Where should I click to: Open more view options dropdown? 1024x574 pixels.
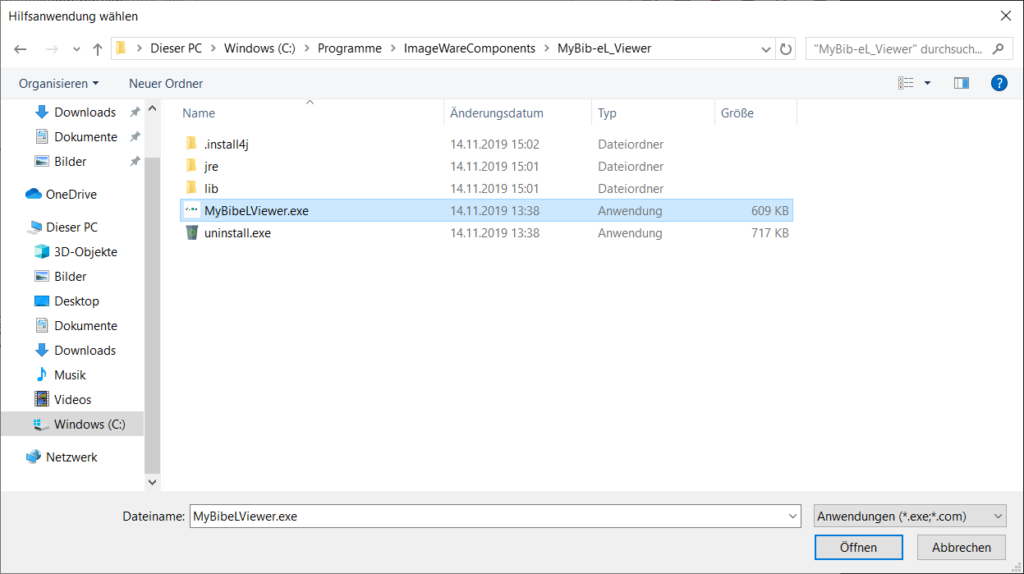pos(927,83)
